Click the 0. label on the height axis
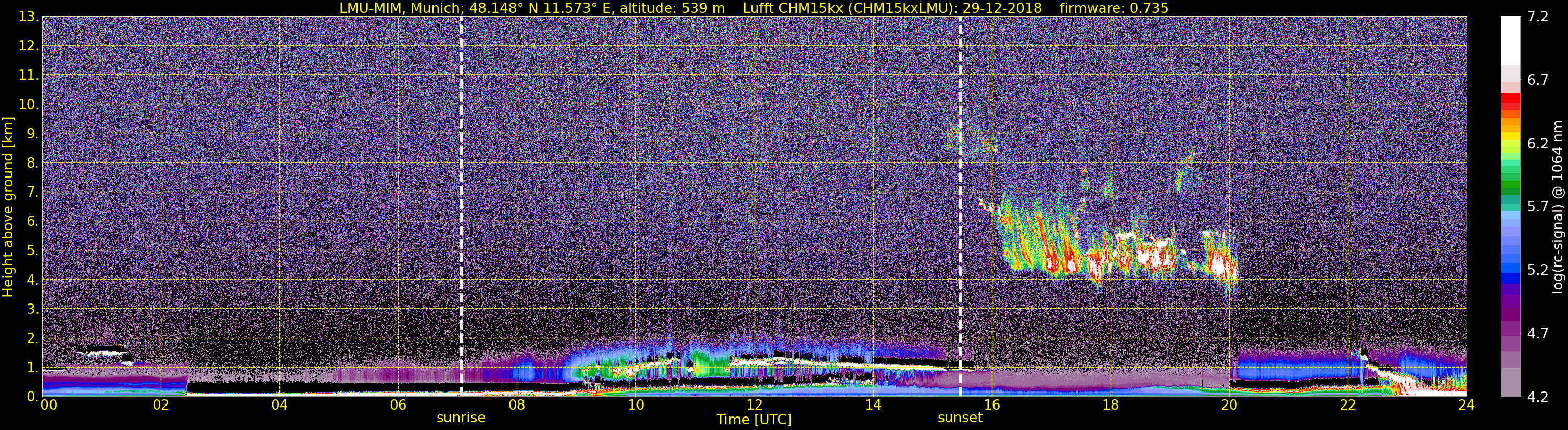 click(33, 397)
